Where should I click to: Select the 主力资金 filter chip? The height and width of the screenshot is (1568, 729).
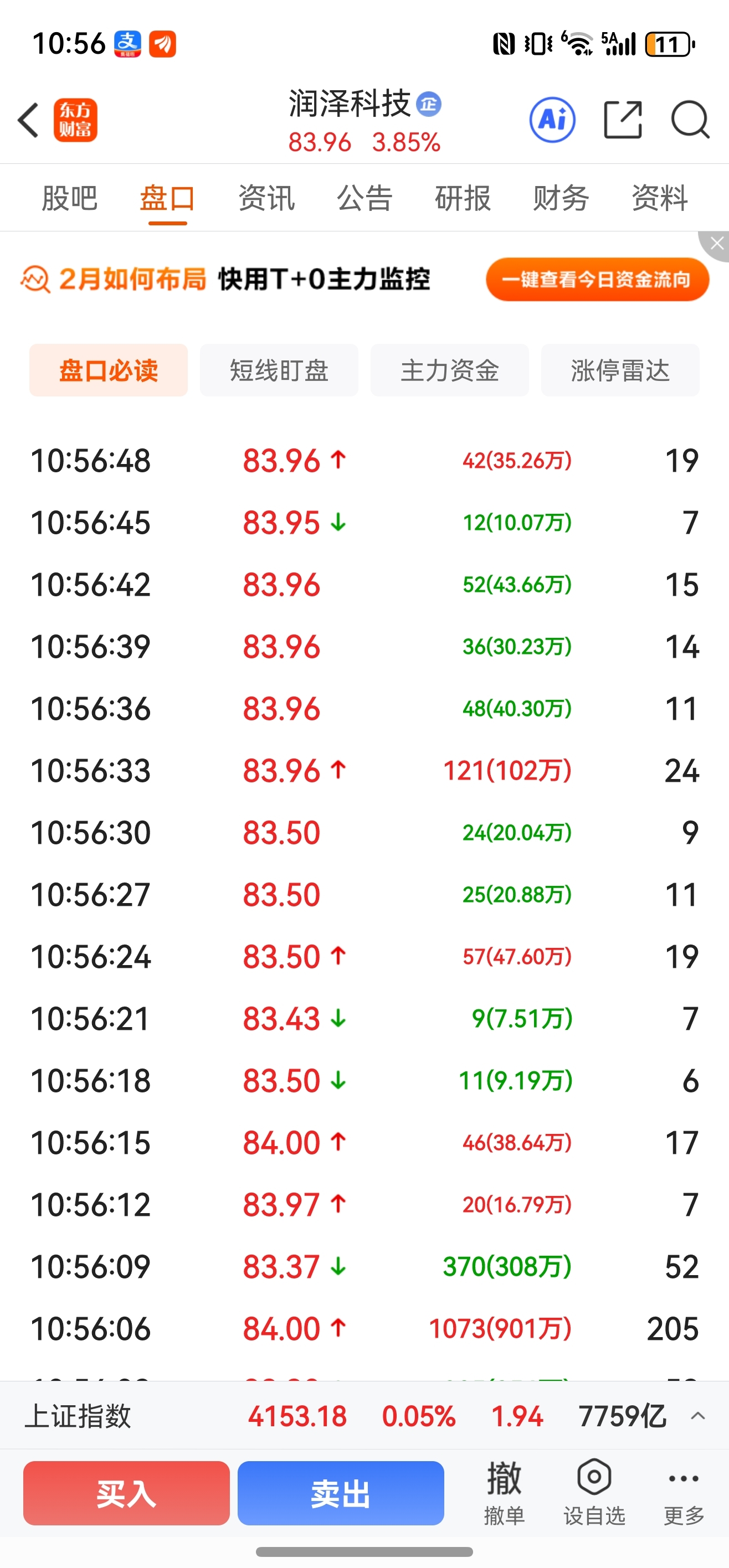coord(449,370)
